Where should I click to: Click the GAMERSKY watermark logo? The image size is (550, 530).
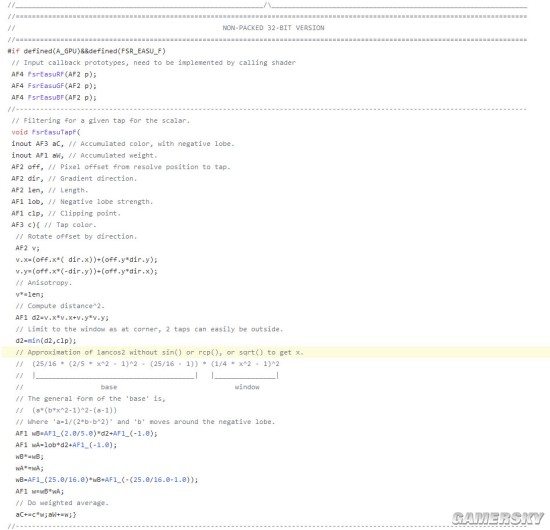click(498, 518)
